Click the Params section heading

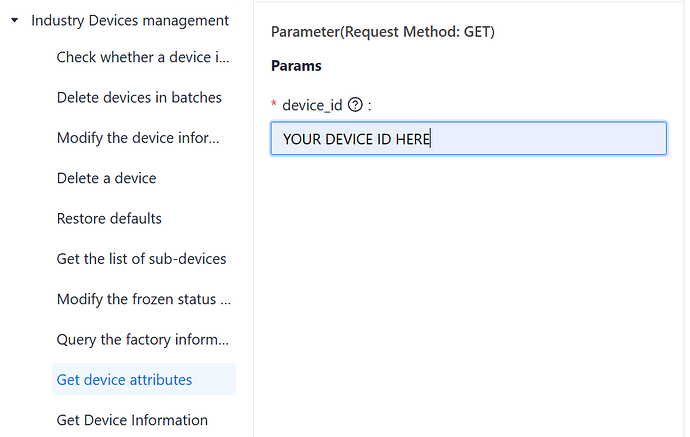click(x=296, y=67)
